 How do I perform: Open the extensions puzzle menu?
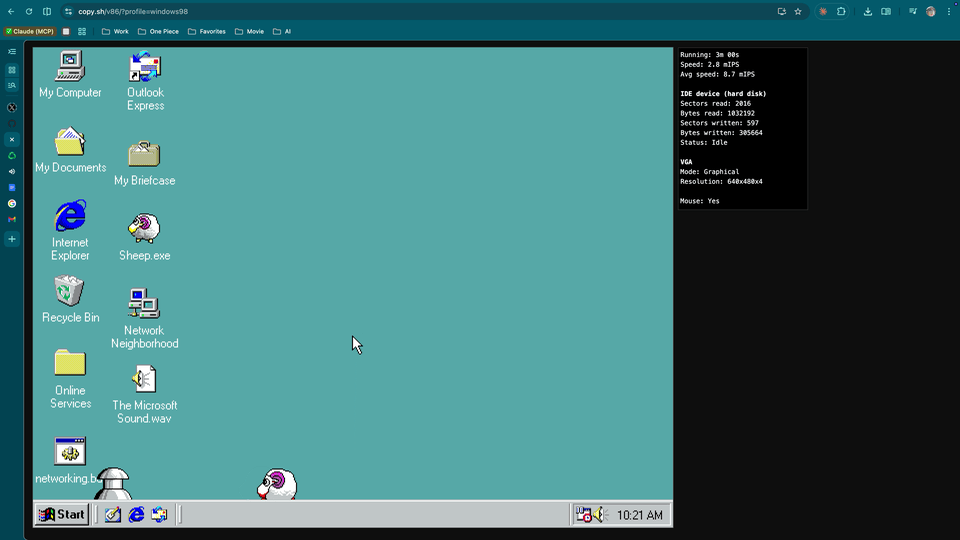[841, 12]
